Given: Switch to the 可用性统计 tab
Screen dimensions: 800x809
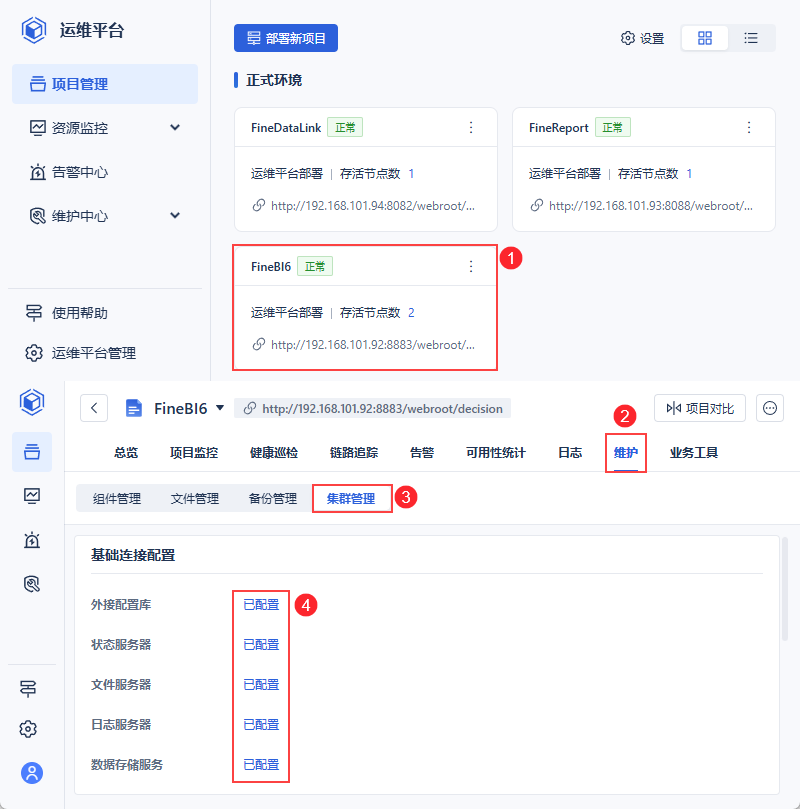Looking at the screenshot, I should (496, 452).
